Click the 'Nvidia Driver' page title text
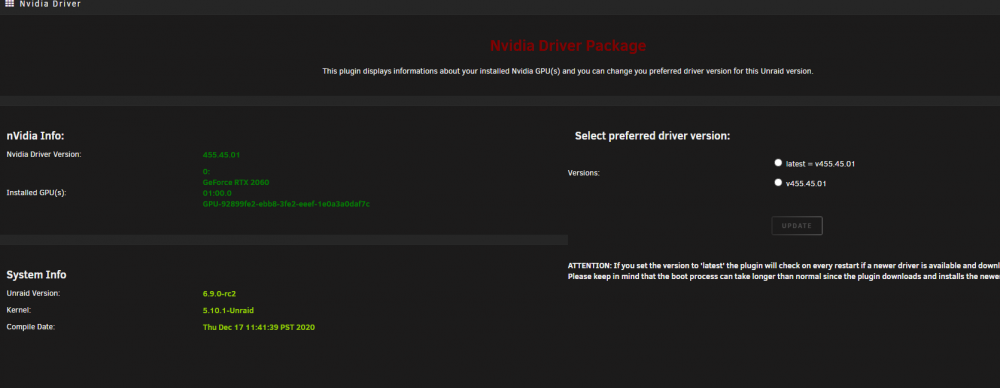Screen dimensions: 1000x388 pyautogui.click(x=50, y=4)
